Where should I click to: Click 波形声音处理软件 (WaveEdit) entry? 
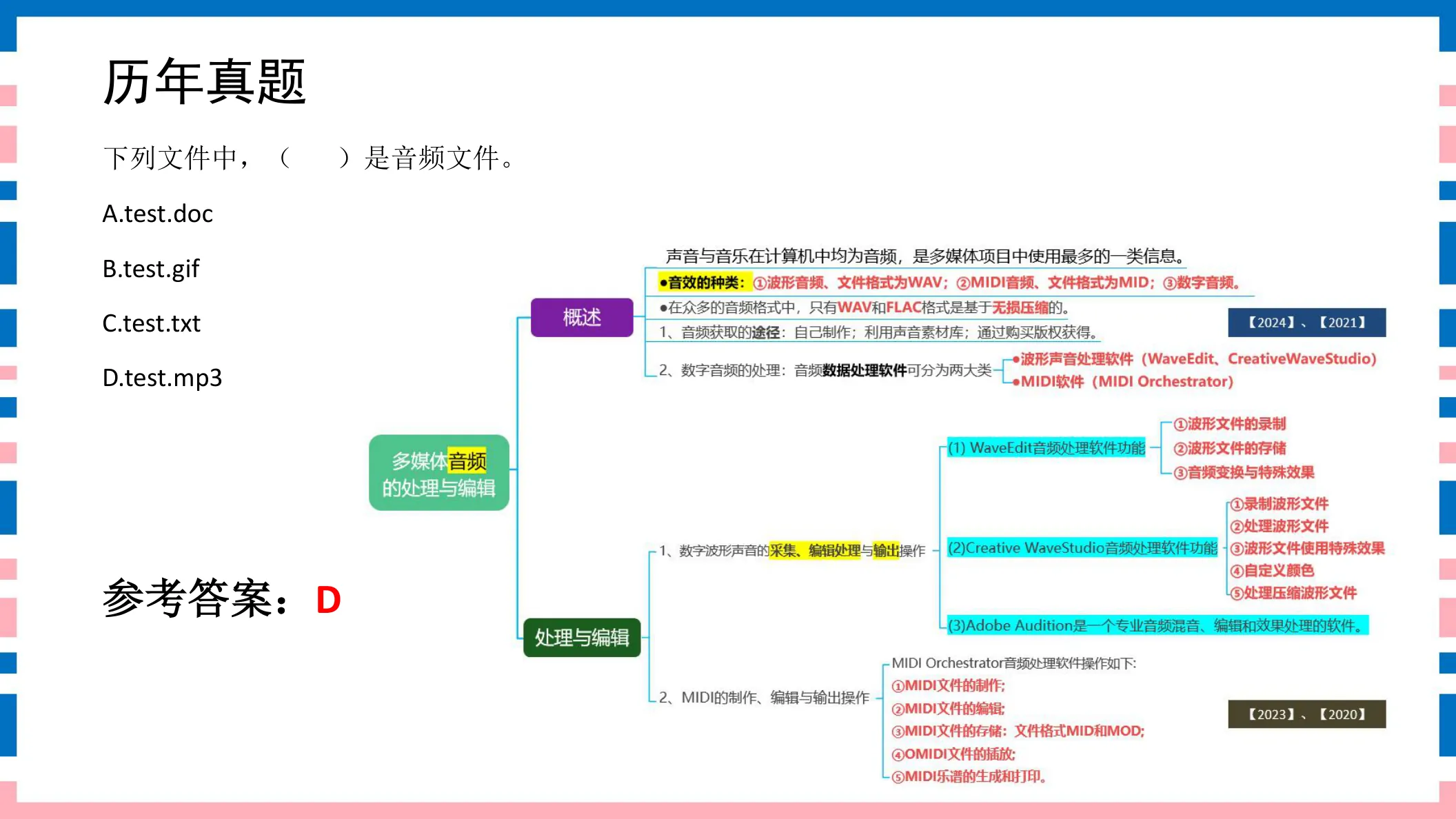(1195, 358)
